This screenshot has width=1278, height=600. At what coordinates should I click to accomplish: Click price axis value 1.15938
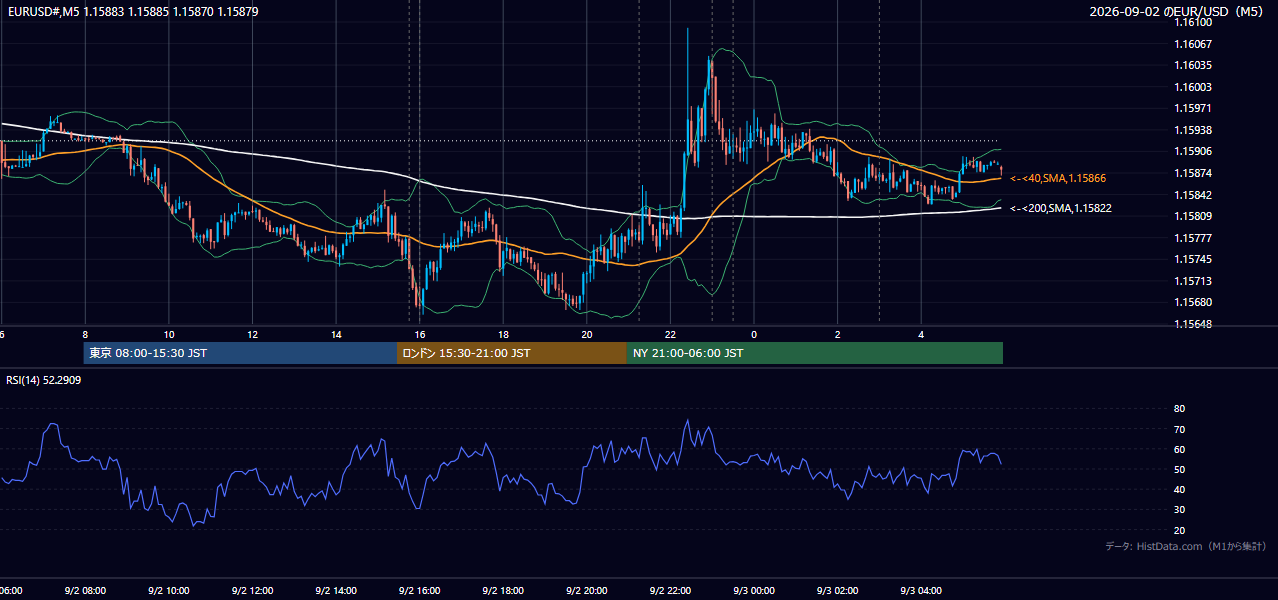[x=1194, y=130]
